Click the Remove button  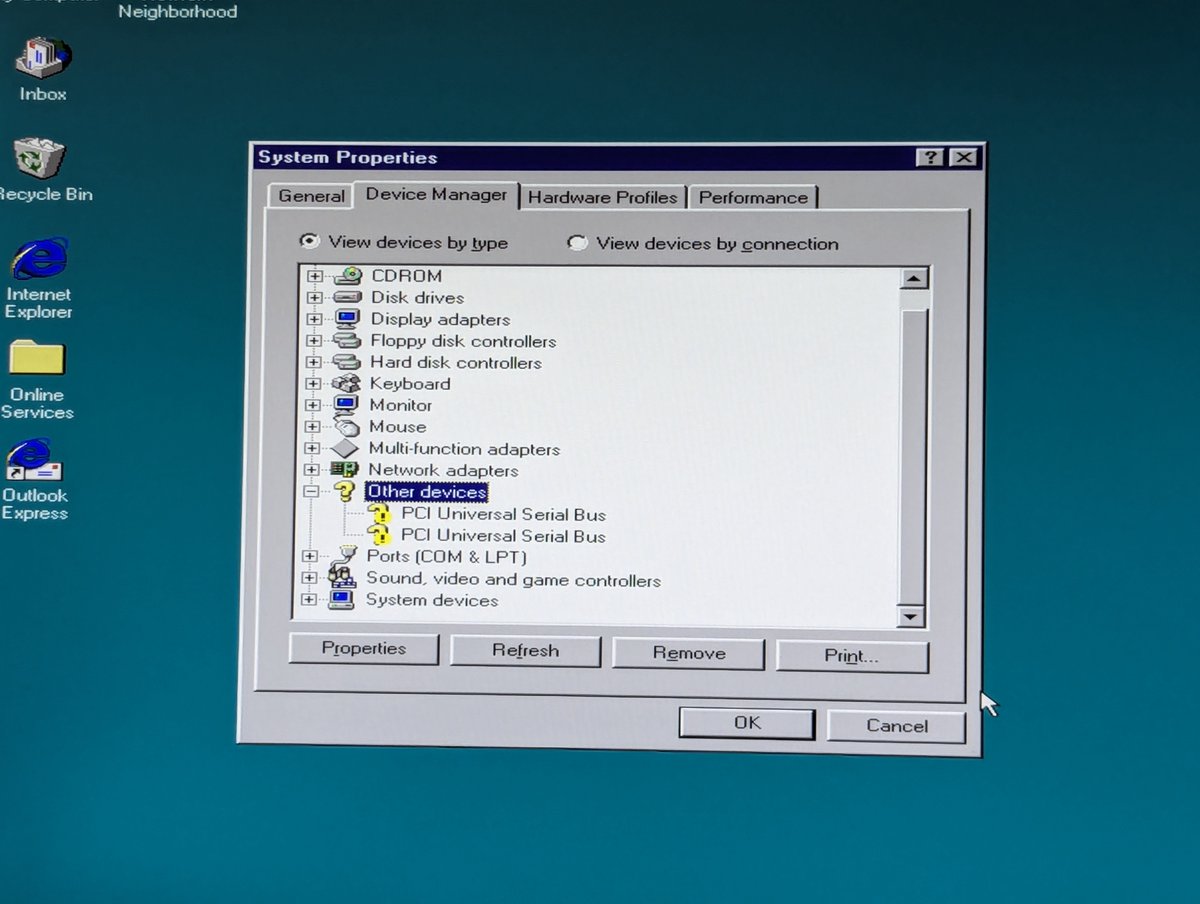689,654
